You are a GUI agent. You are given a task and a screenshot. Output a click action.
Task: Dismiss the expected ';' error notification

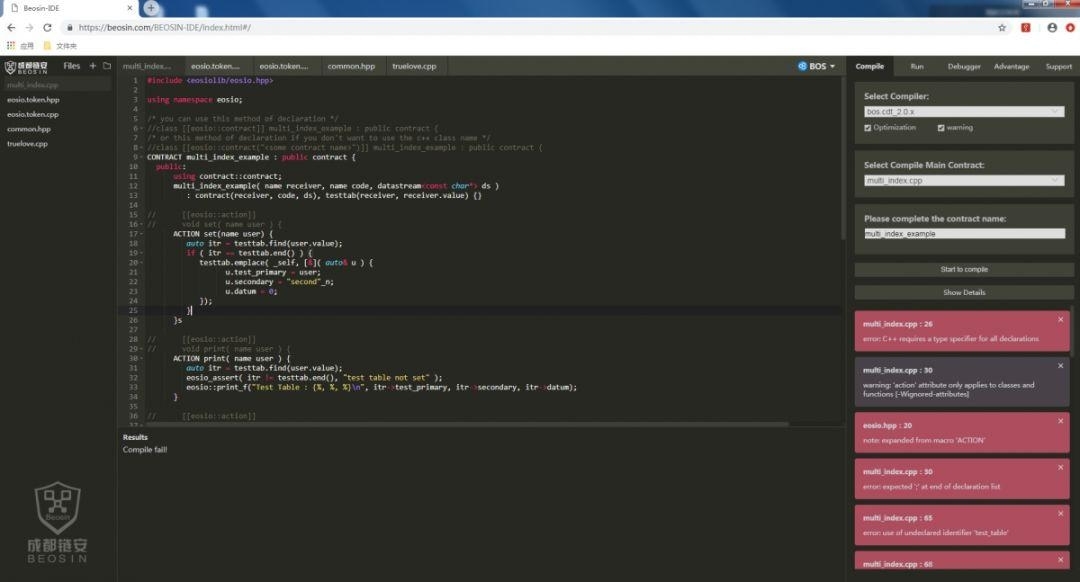[1061, 467]
